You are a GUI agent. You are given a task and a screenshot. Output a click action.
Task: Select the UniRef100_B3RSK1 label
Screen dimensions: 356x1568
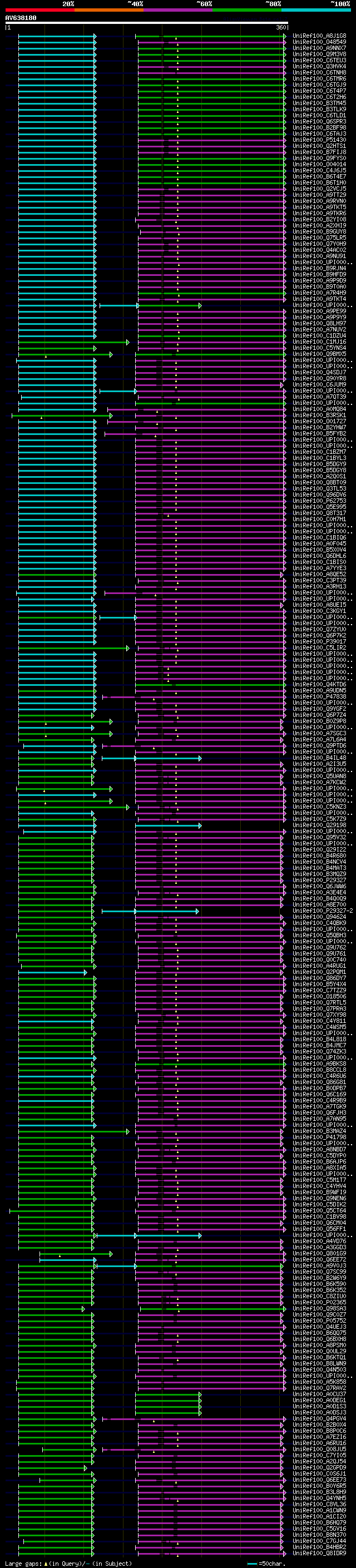pos(319,415)
